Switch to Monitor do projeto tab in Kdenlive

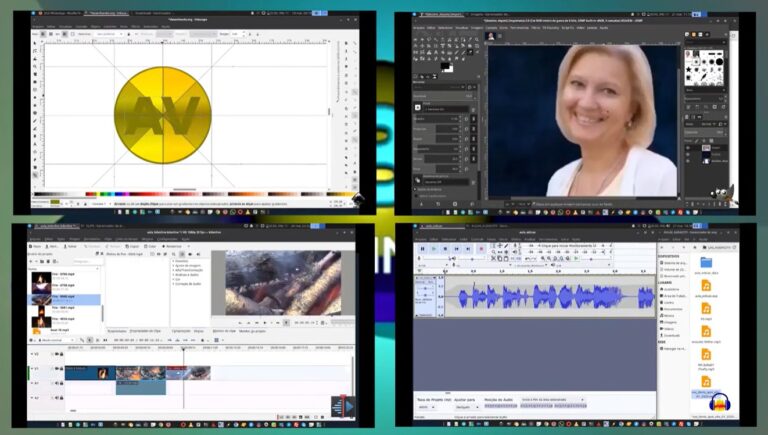(252, 331)
